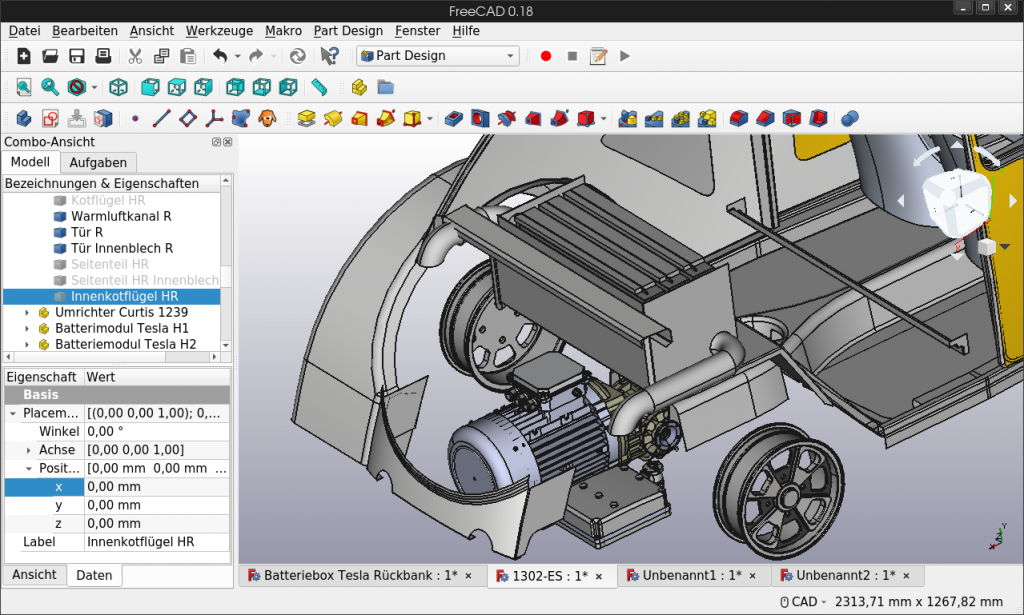The width and height of the screenshot is (1024, 615).
Task: Click the fit all view icon
Action: pyautogui.click(x=24, y=87)
